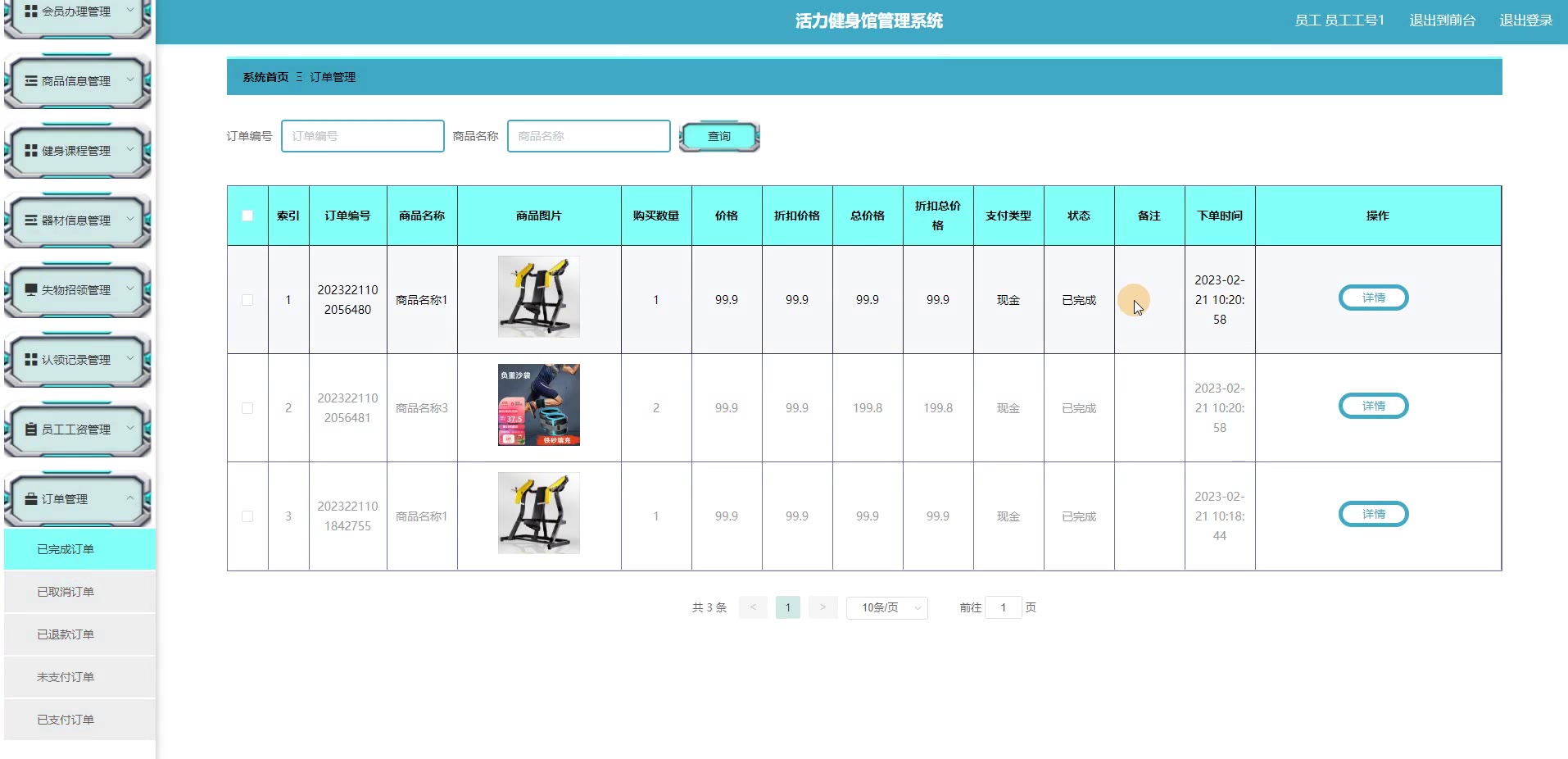
Task: Expand the 失物招领管理 menu chevron
Action: point(129,289)
